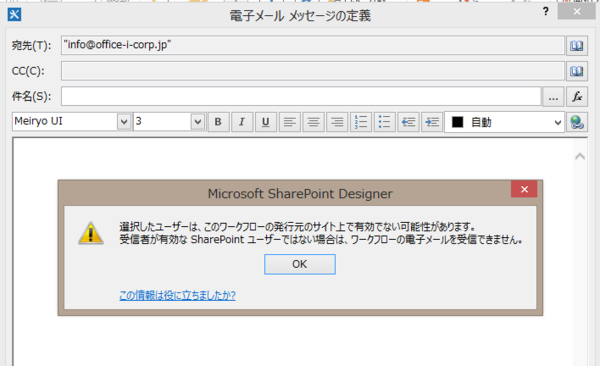This screenshot has height=366, width=600.
Task: Decrease indent of paragraph
Action: coord(408,122)
